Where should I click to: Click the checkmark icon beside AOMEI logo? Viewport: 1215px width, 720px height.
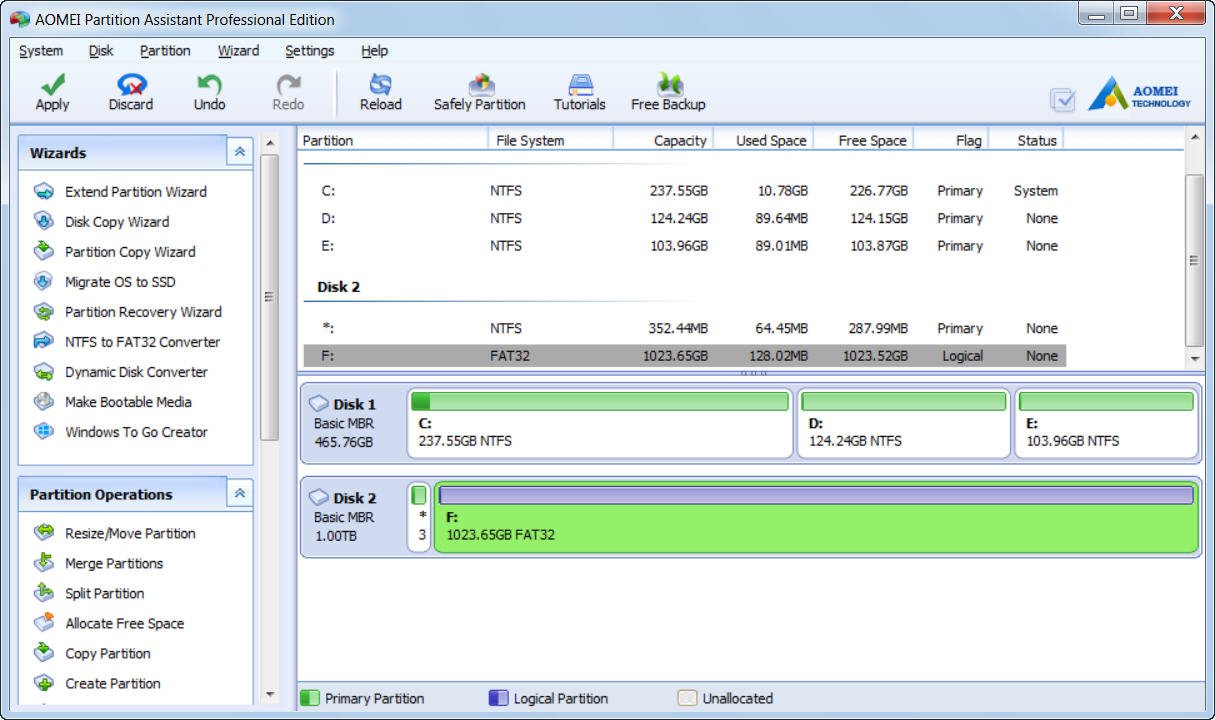[x=1063, y=99]
